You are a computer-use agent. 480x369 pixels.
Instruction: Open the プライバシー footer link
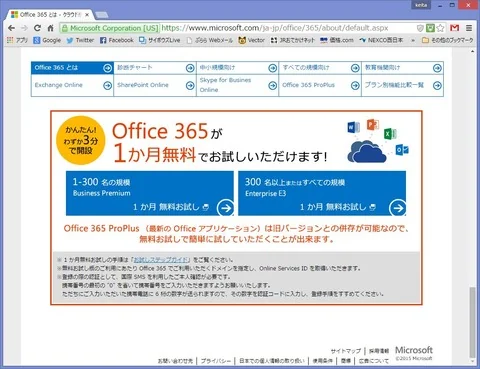tap(216, 361)
